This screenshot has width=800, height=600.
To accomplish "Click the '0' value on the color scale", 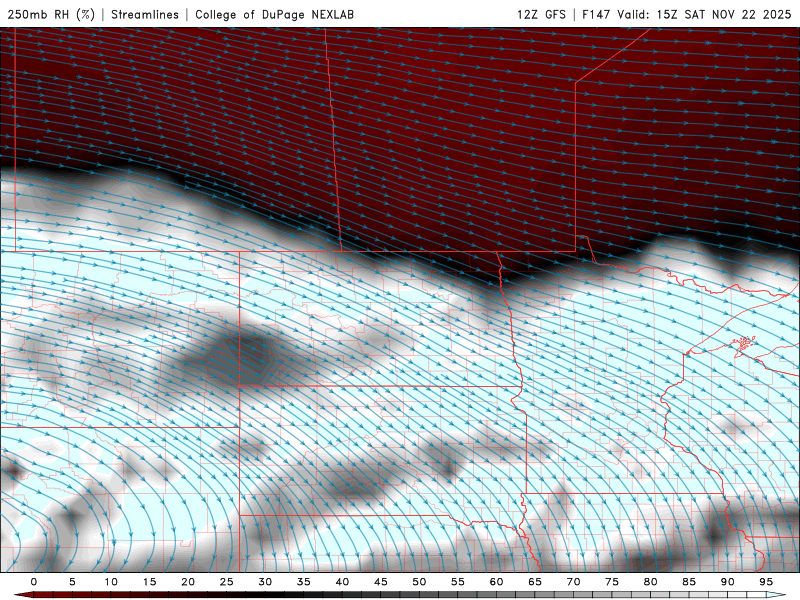I will click(x=34, y=582).
